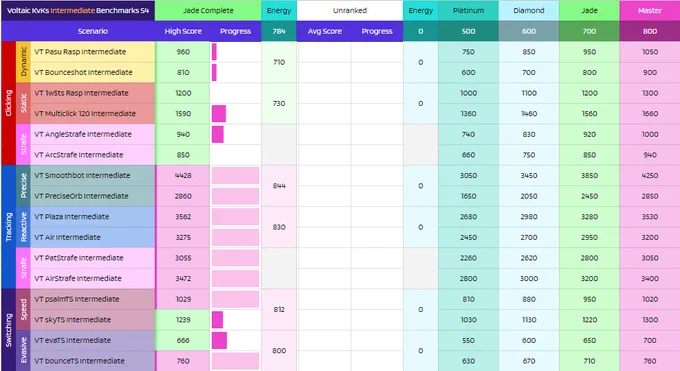The height and width of the screenshot is (371, 680).
Task: Select VT skyTS Intermediate scenario
Action: (92, 320)
